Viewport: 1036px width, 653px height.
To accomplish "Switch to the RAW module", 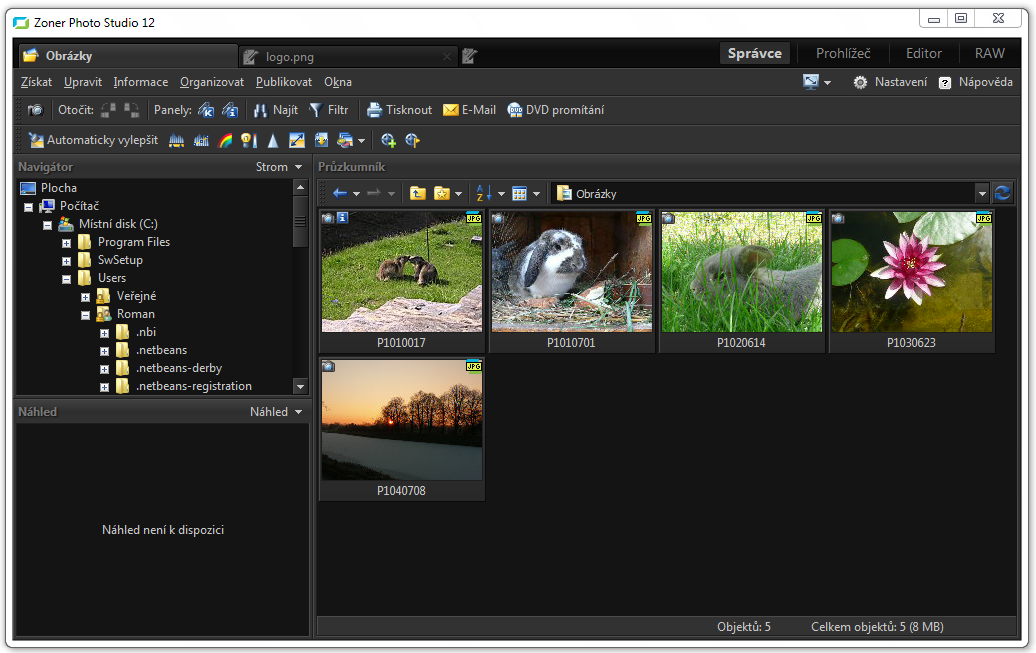I will [990, 54].
